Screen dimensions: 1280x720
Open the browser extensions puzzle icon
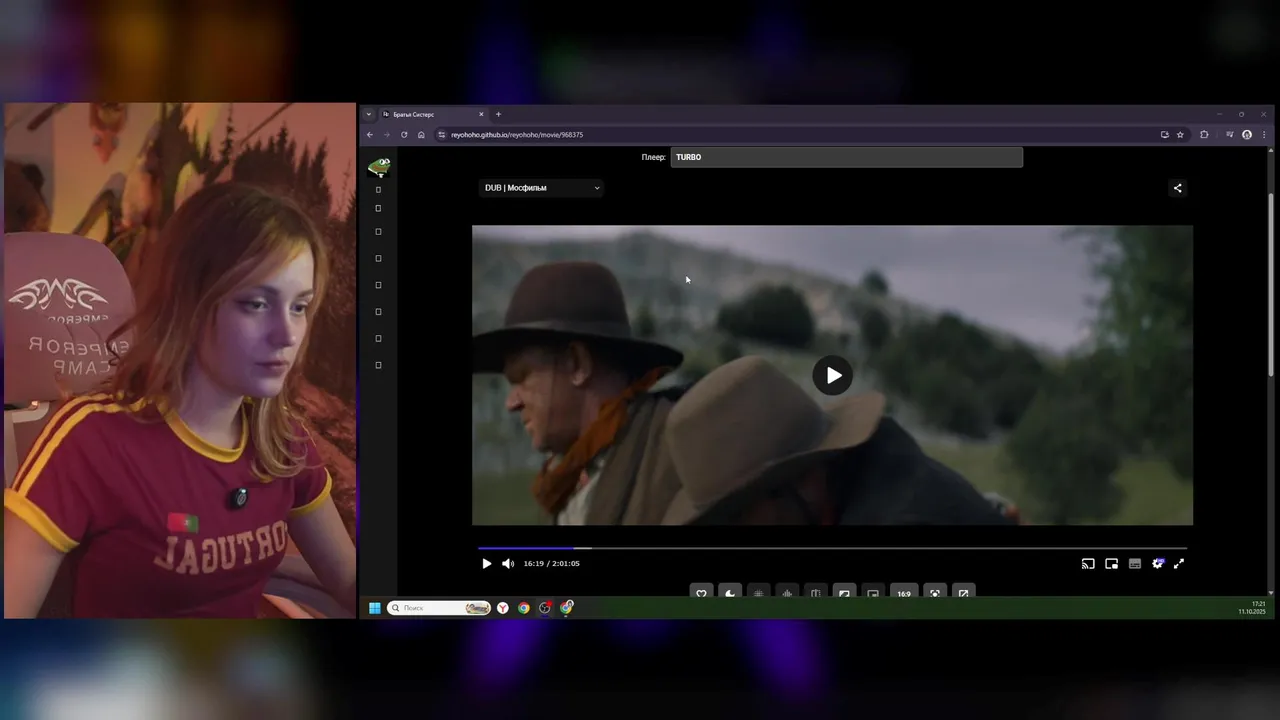pos(1204,135)
